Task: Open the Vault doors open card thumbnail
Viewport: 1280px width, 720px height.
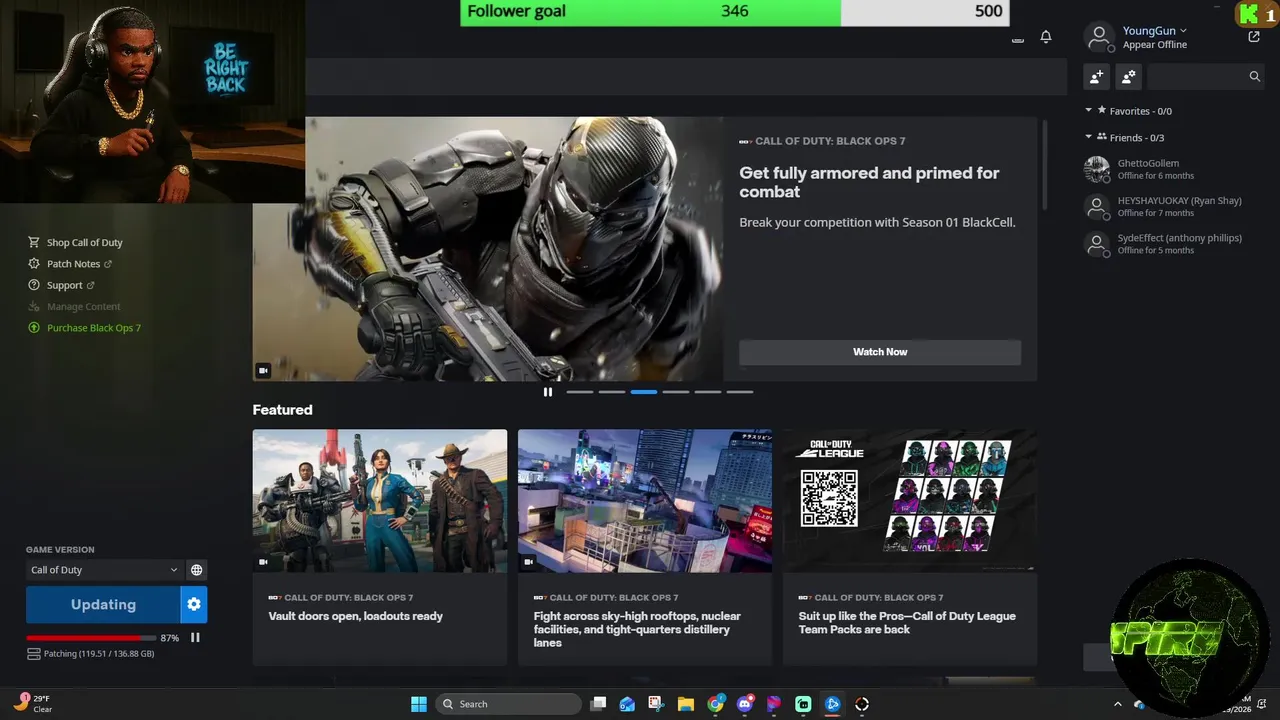Action: pos(380,501)
